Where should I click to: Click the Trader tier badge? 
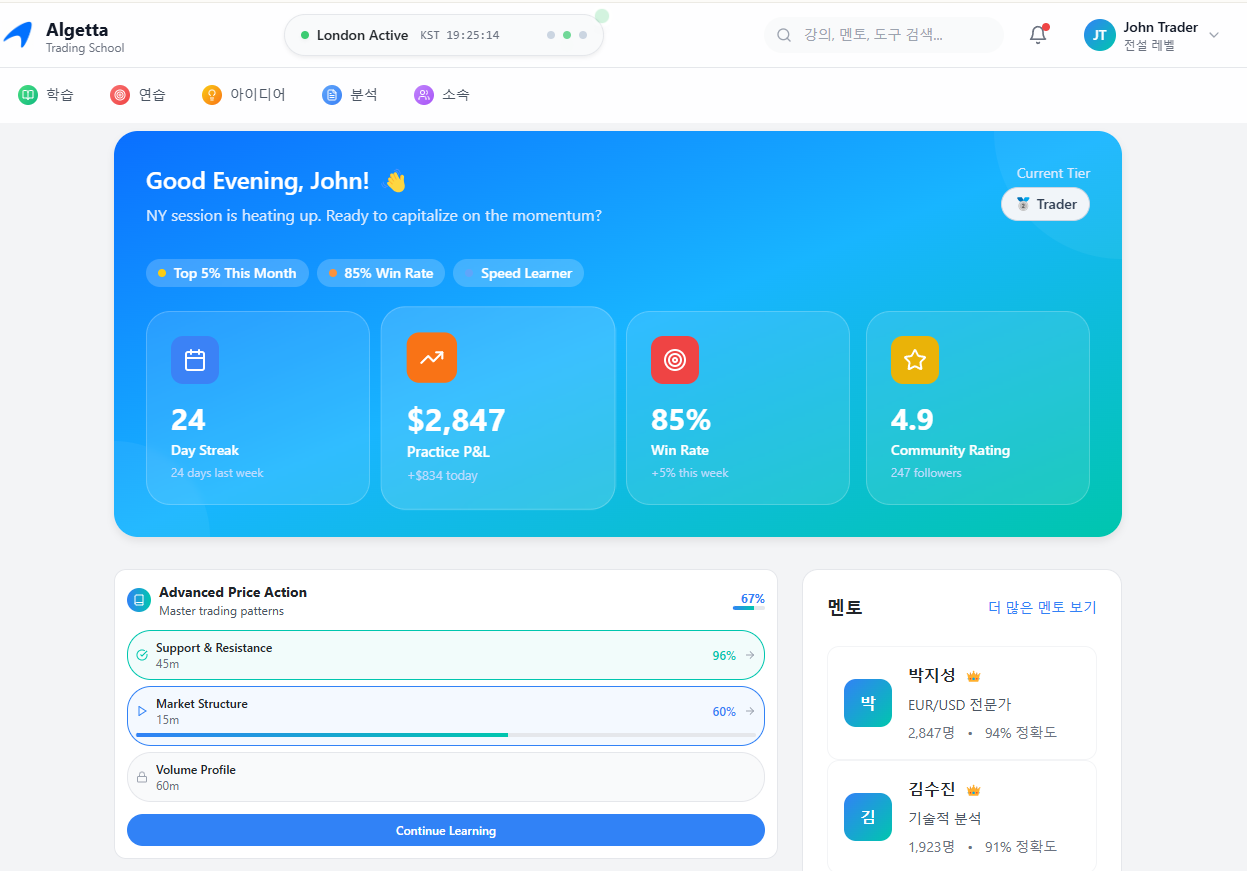click(1045, 204)
